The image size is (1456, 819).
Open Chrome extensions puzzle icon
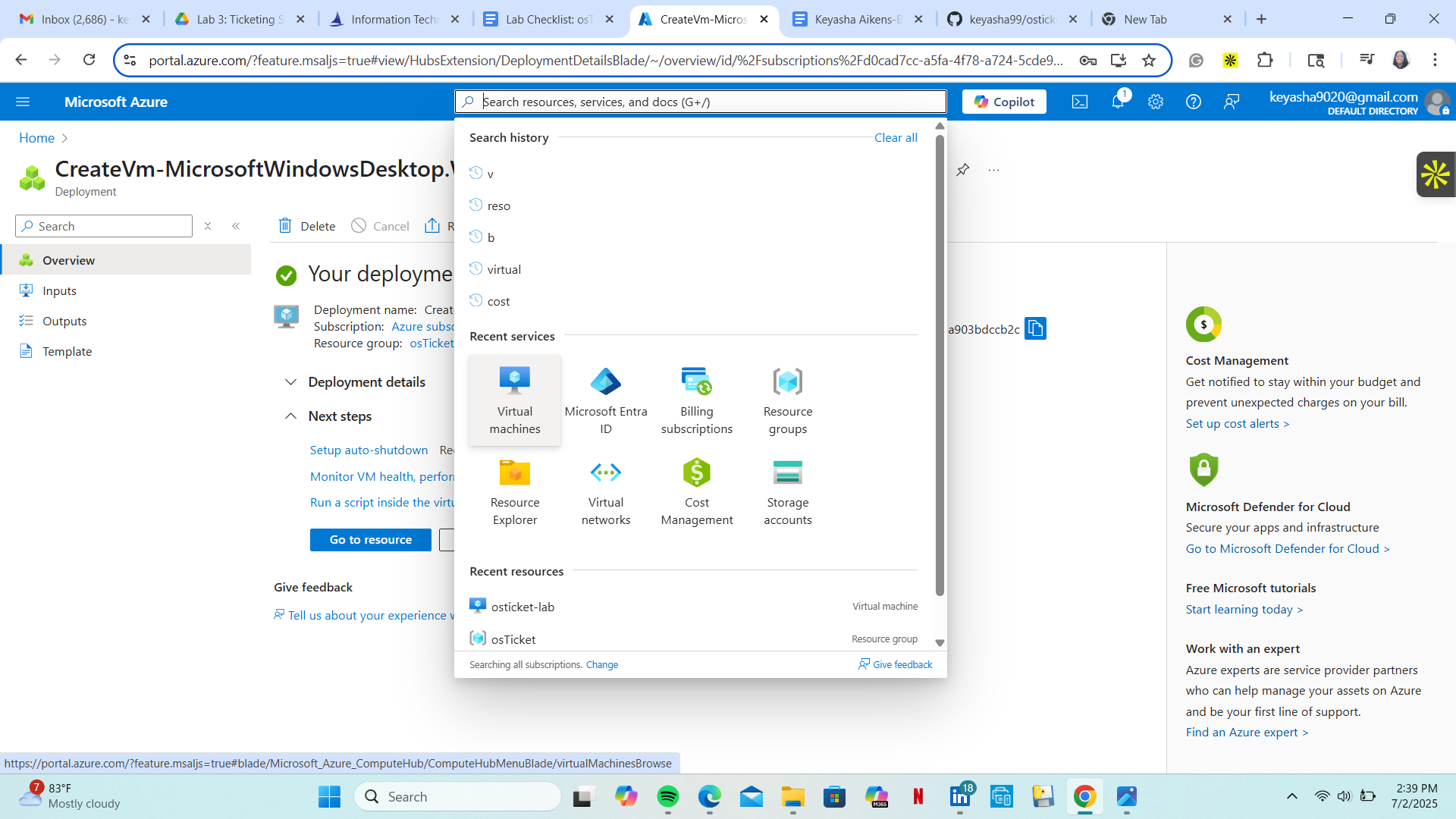(1265, 60)
